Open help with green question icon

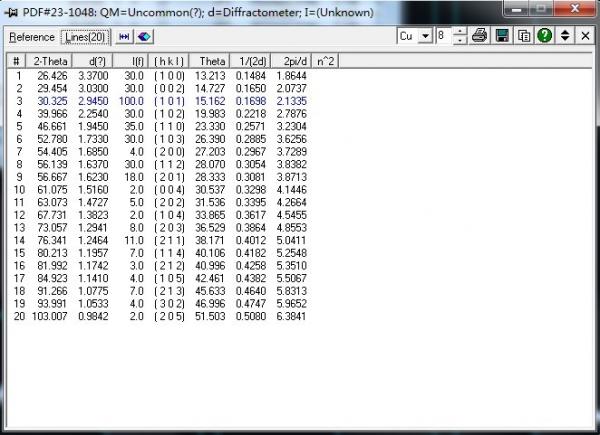tap(545, 36)
